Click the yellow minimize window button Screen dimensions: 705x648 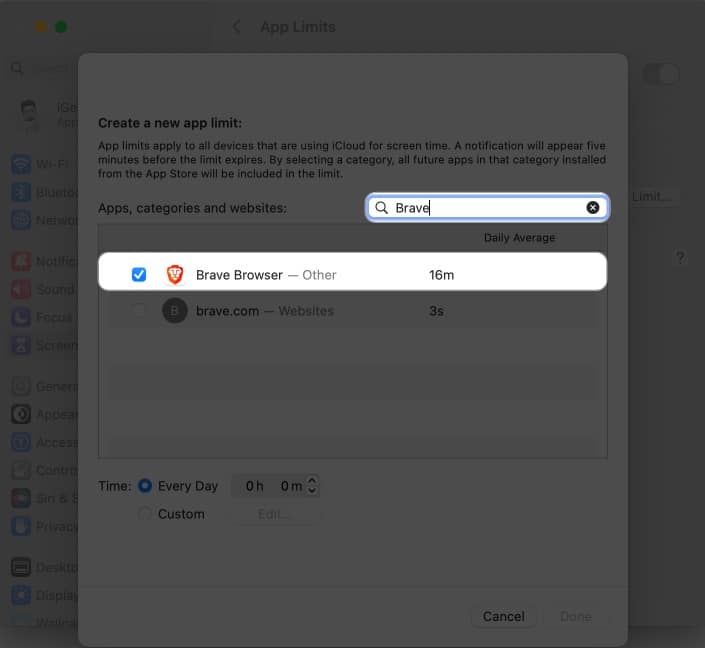(x=41, y=27)
